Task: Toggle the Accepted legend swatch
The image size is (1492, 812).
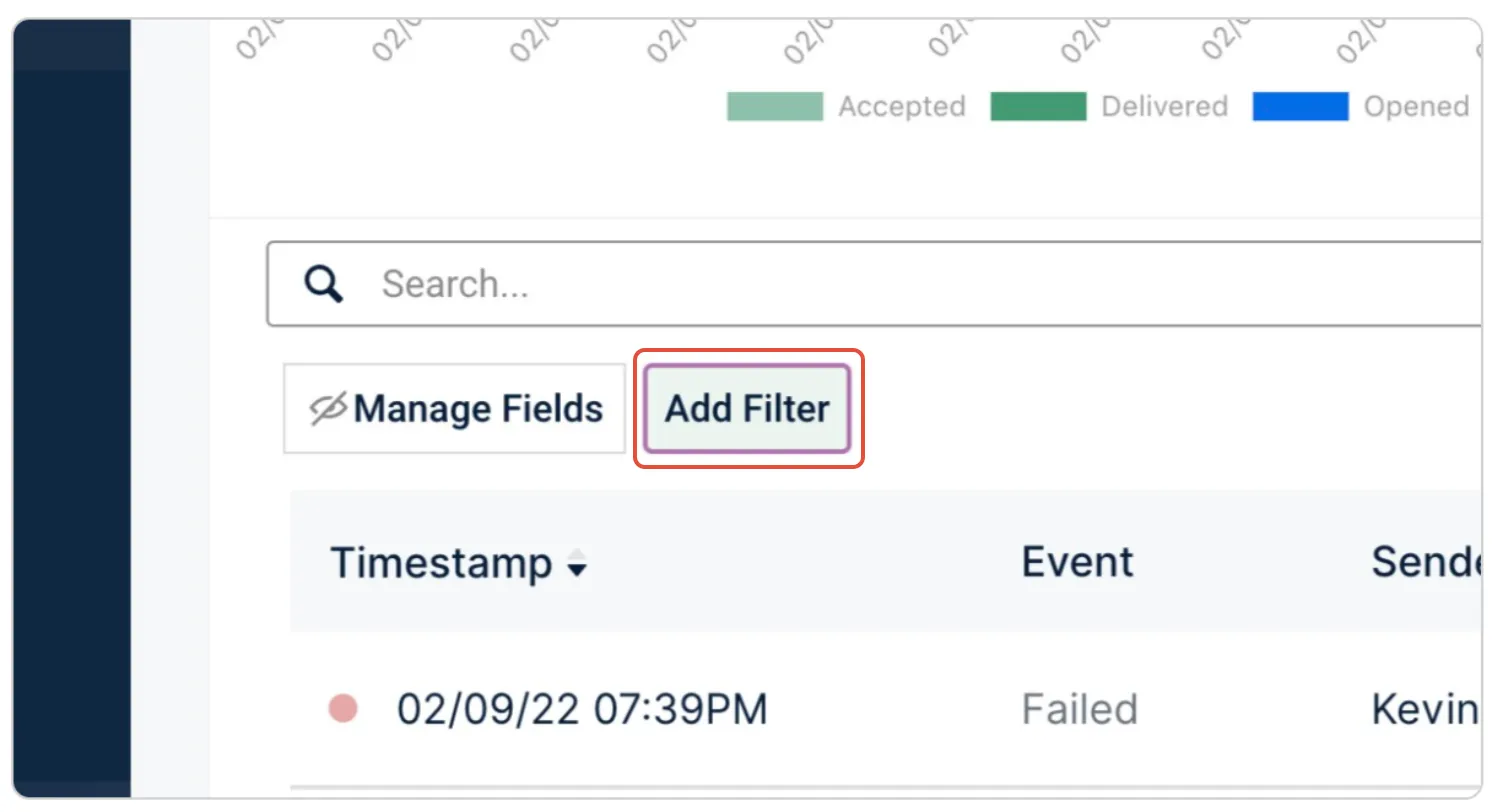Action: point(775,107)
